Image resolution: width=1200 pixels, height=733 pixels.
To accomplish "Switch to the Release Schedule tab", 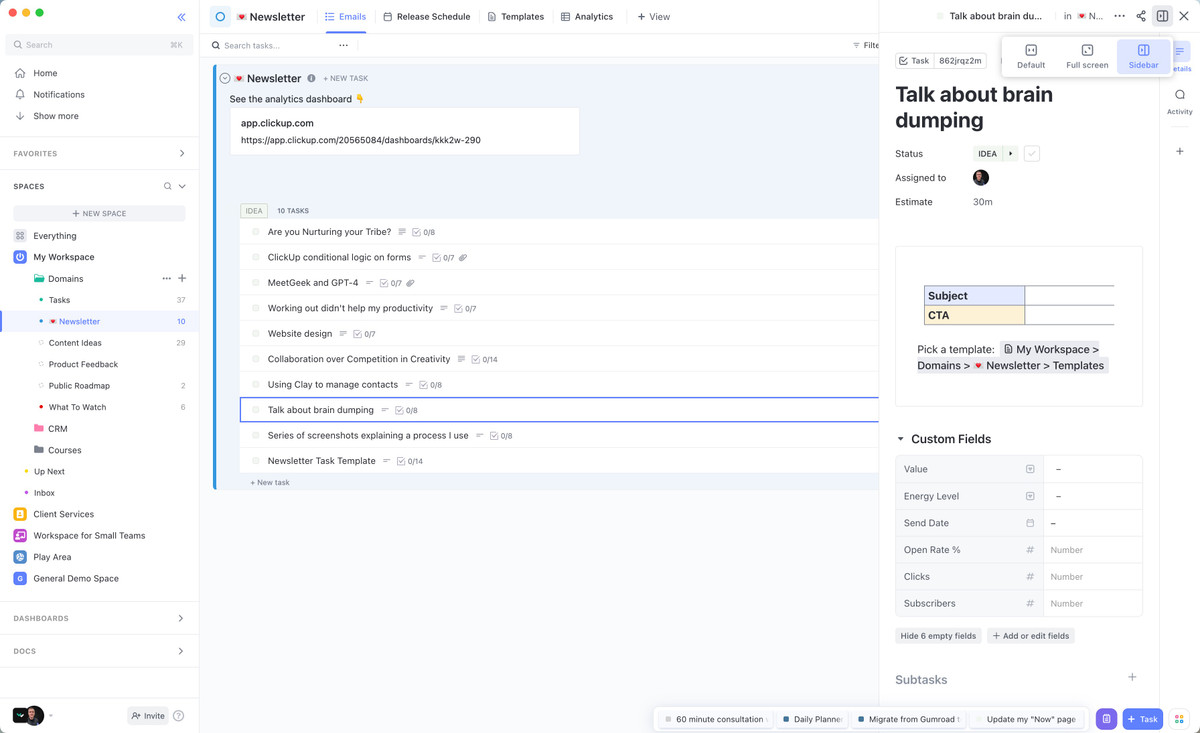I will click(426, 17).
